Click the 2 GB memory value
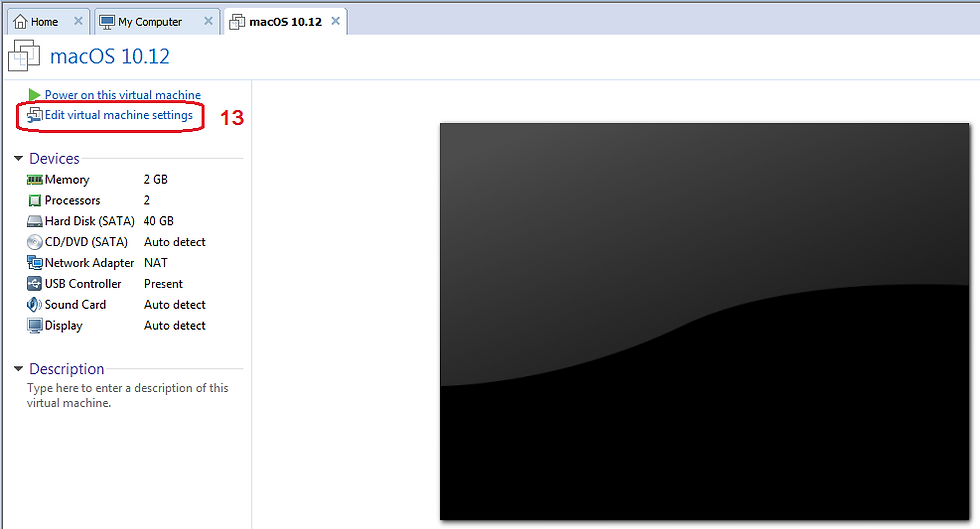The height and width of the screenshot is (529, 980). (156, 179)
